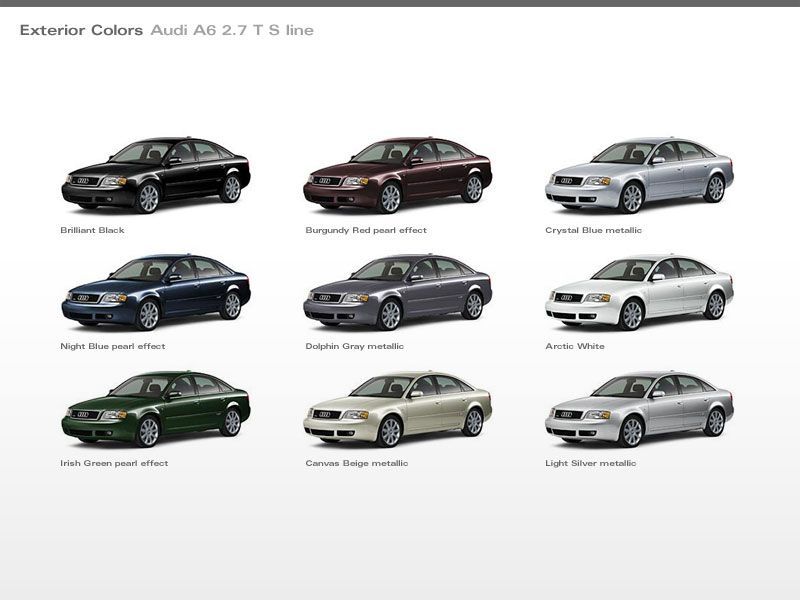Pick the Light Silver metallic car
Image resolution: width=800 pixels, height=600 pixels.
639,409
